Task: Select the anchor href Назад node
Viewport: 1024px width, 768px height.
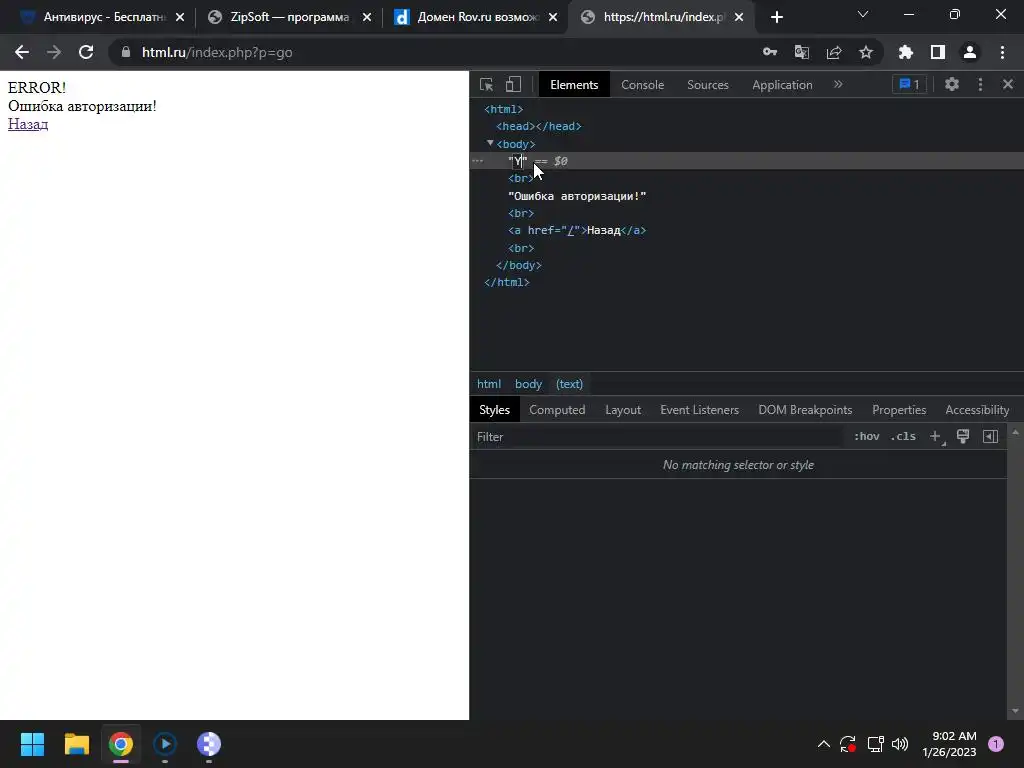Action: click(x=577, y=231)
